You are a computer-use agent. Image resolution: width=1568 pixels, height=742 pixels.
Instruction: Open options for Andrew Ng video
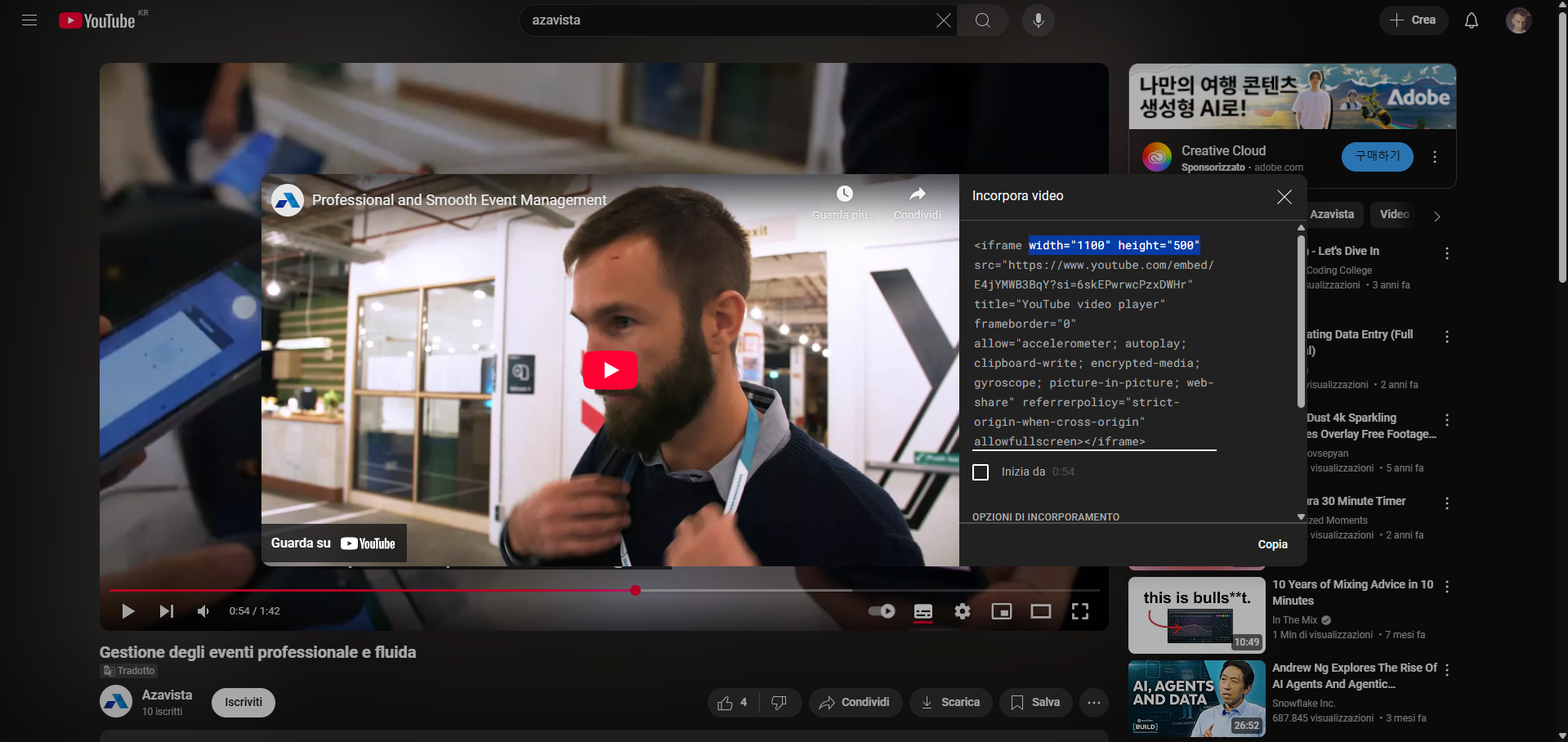point(1447,670)
